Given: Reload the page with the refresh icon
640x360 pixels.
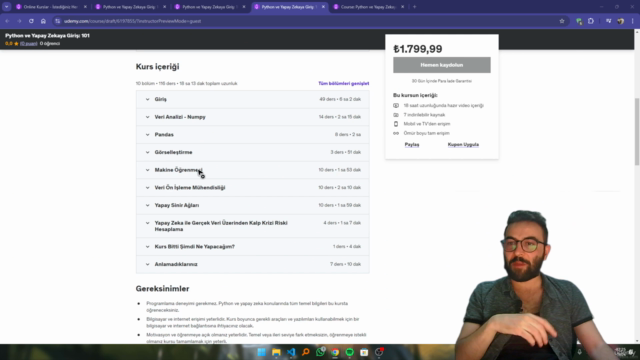Looking at the screenshot, I should pyautogui.click(x=31, y=21).
